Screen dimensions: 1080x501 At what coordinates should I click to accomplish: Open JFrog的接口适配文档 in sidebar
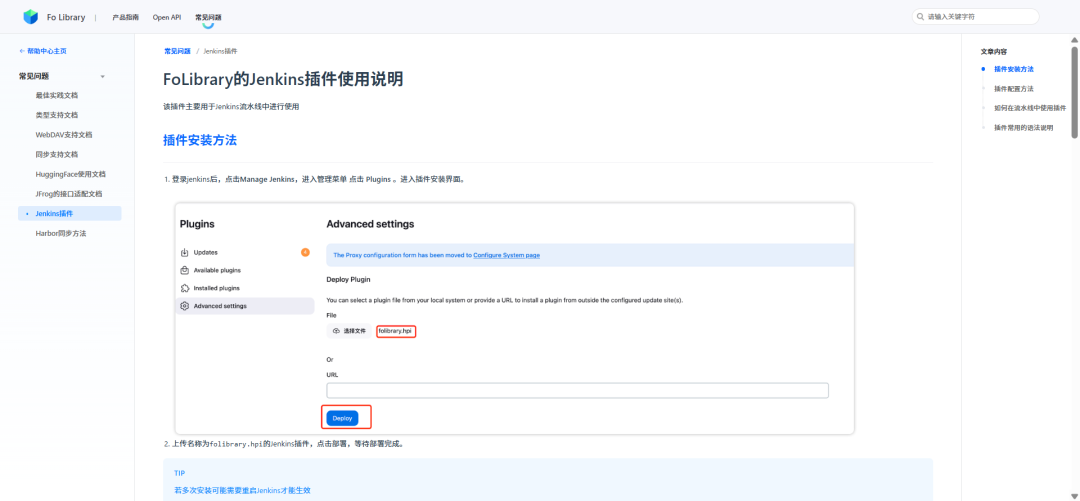(68, 194)
